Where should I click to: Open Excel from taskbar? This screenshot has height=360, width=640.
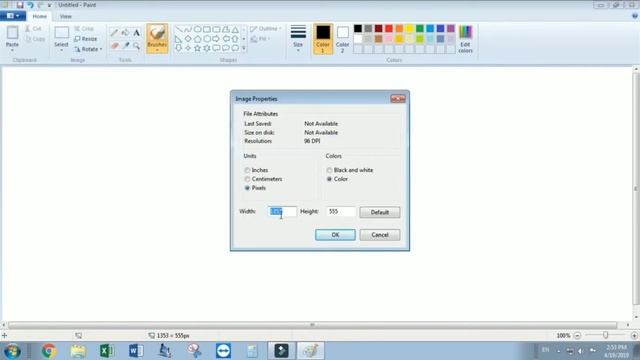coord(107,351)
